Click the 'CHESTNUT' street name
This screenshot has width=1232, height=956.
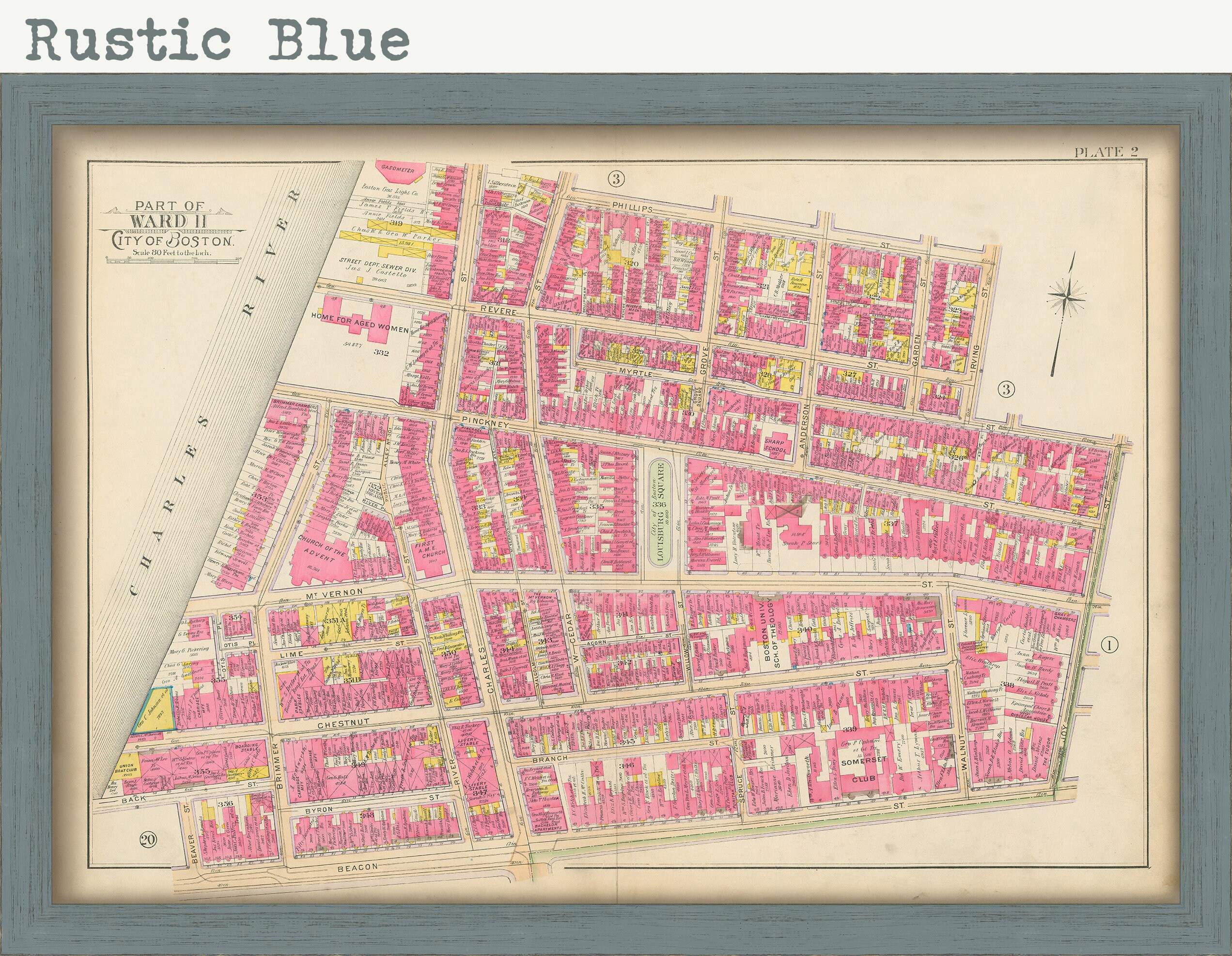point(343,722)
